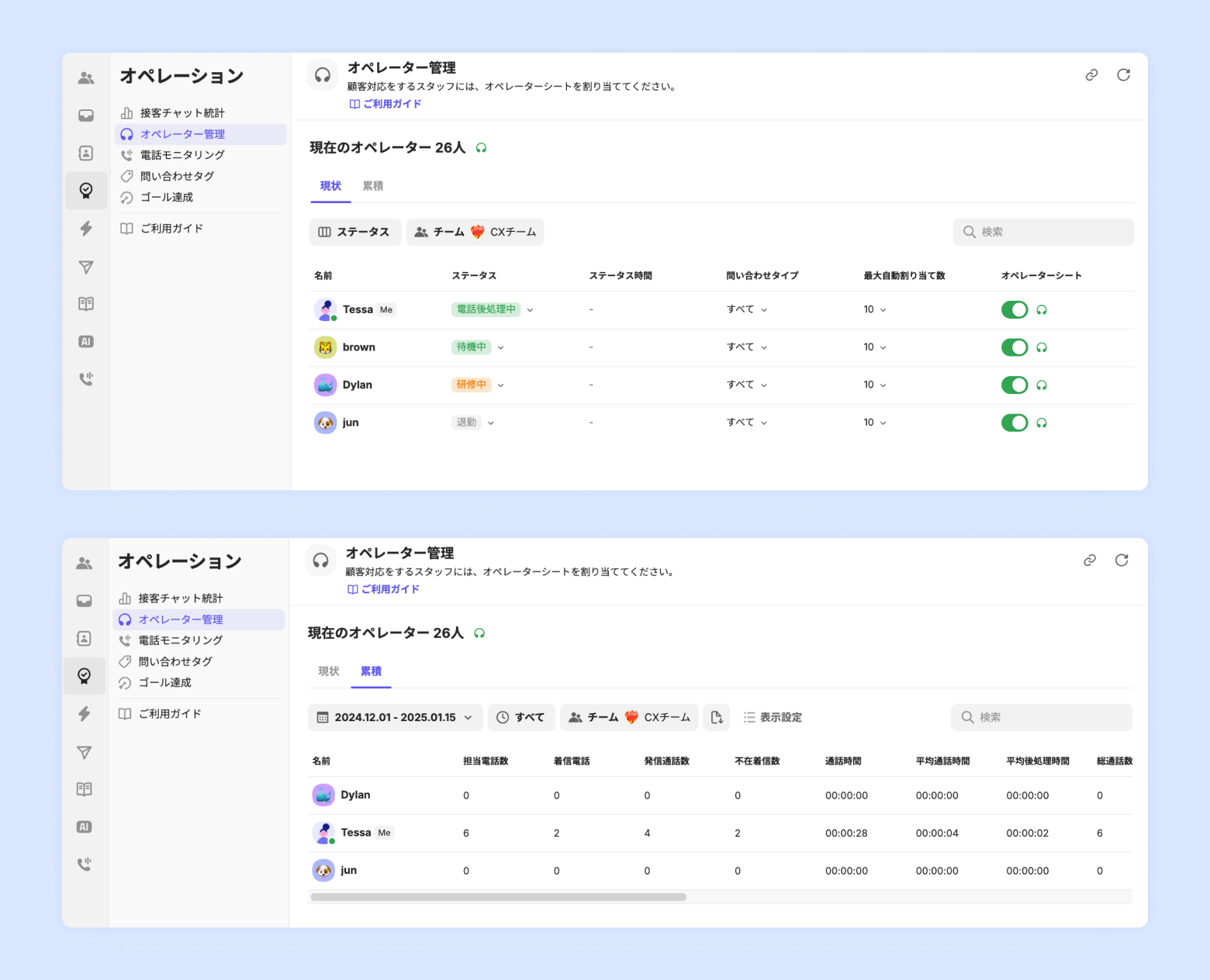The width and height of the screenshot is (1210, 980).
Task: Click the lightning bolt icon in upper panel sidebar
Action: 86,229
